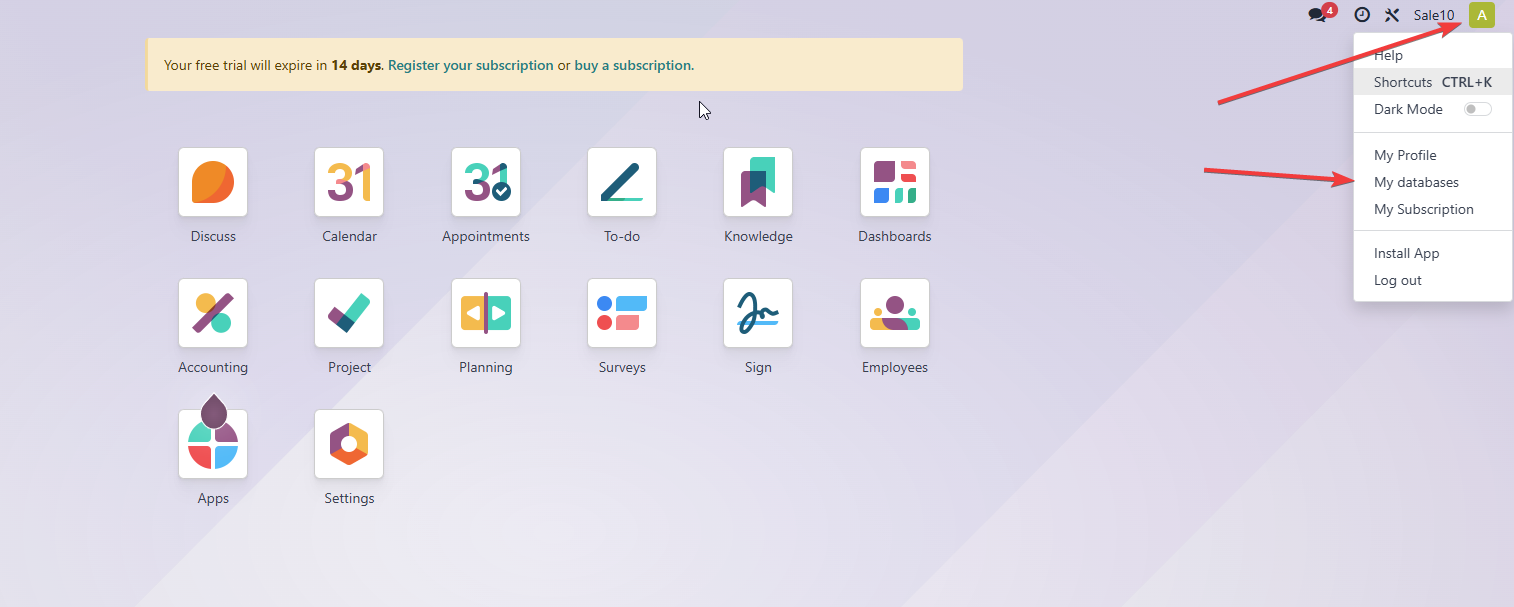This screenshot has height=607, width=1514.
Task: Click the buy a subscription link
Action: [632, 65]
